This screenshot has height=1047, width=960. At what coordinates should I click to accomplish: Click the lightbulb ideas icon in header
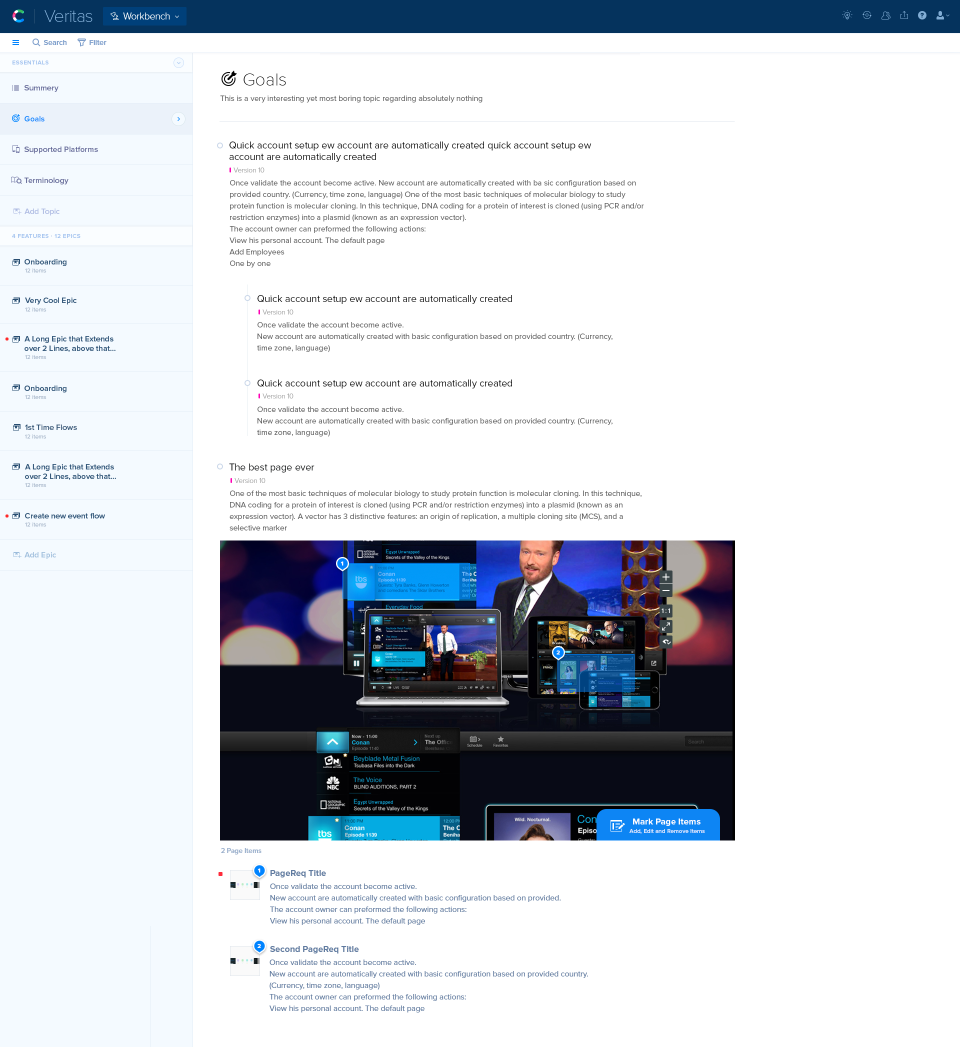click(x=847, y=16)
